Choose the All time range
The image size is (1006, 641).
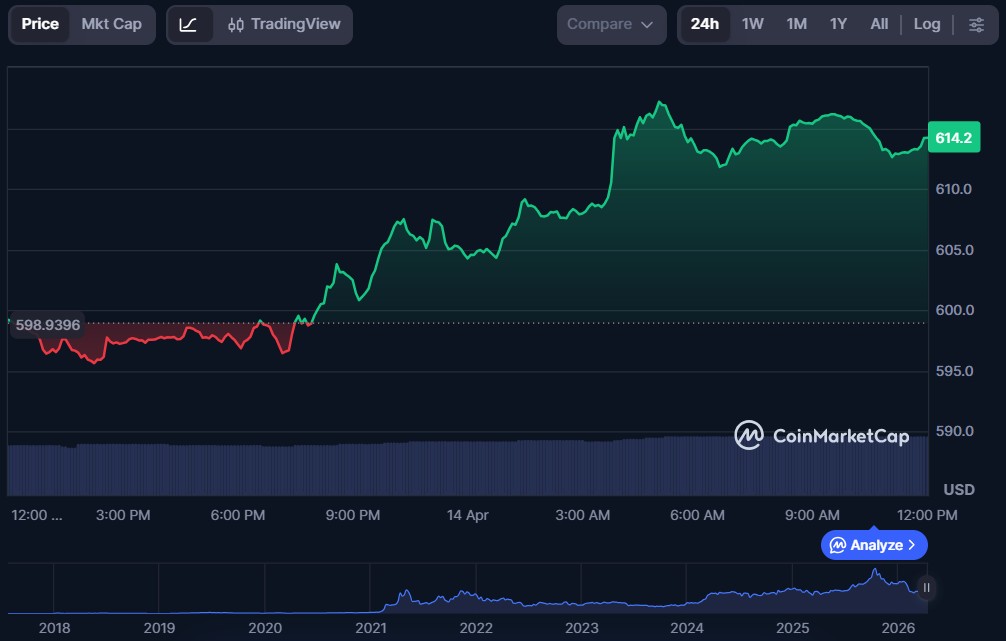(879, 24)
